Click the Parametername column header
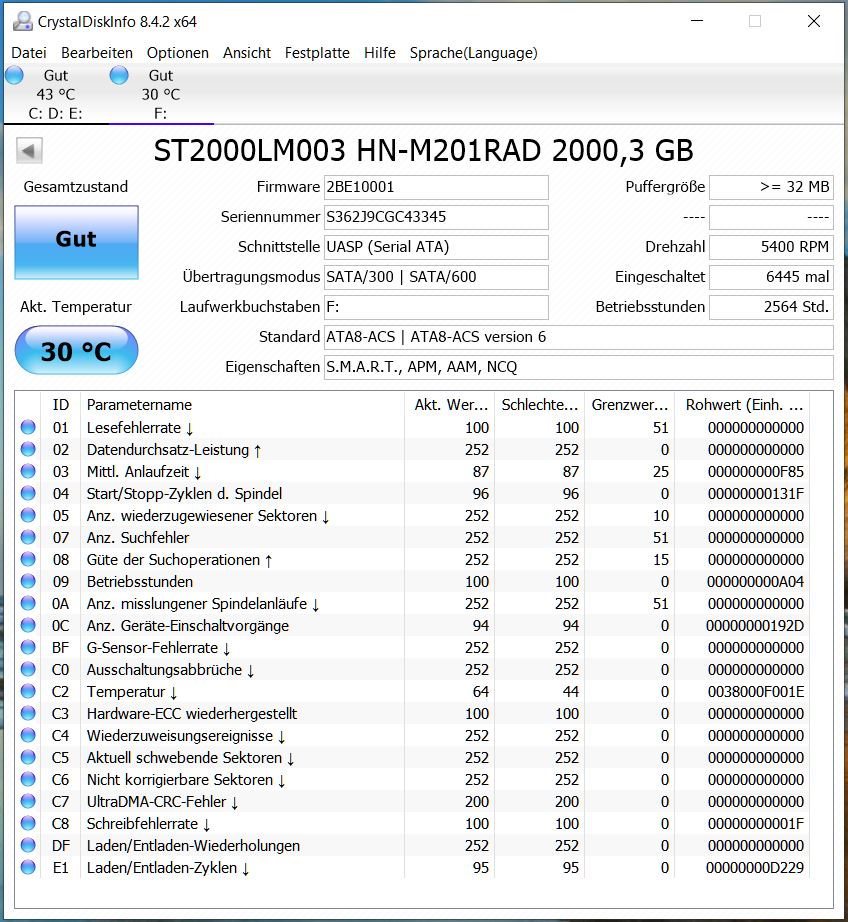This screenshot has width=848, height=922. [x=242, y=405]
